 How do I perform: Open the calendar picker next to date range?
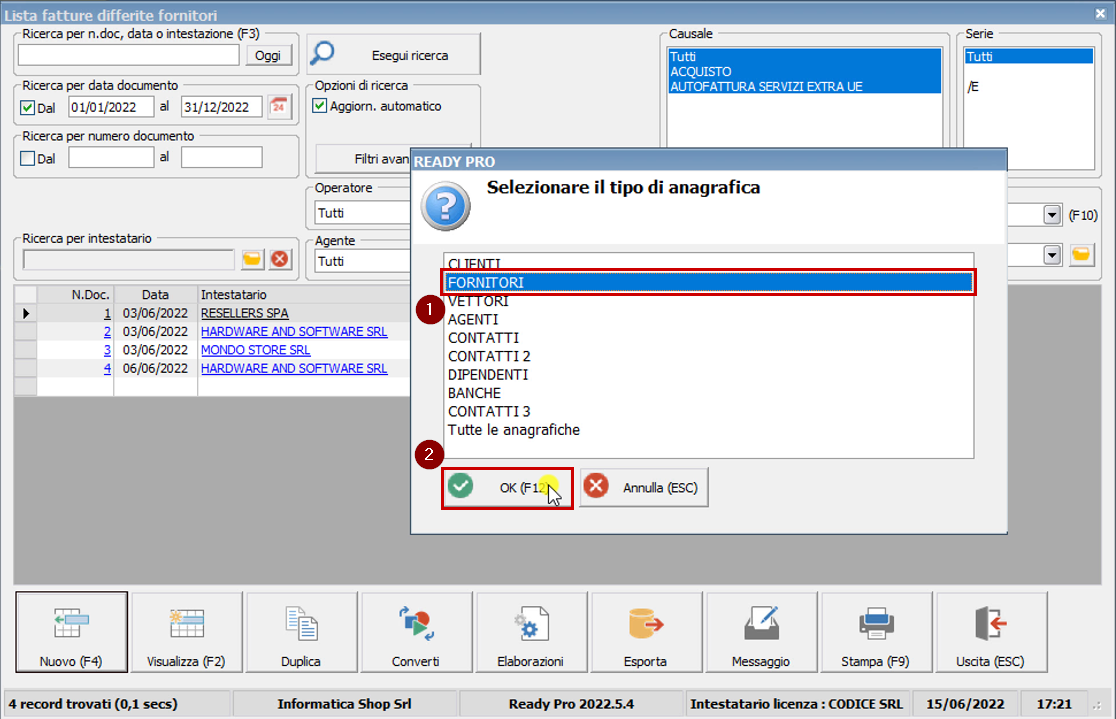tap(279, 107)
